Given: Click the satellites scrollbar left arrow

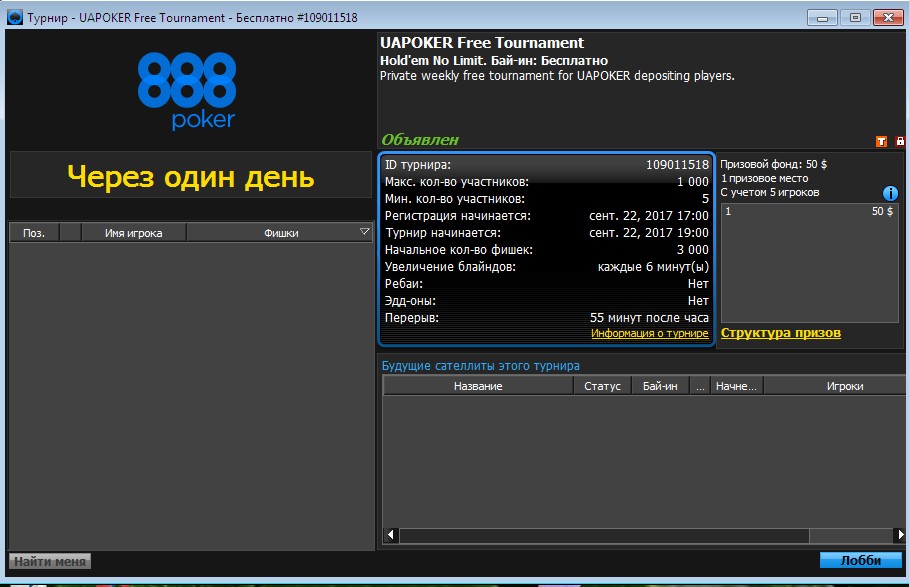Looking at the screenshot, I should tap(391, 534).
